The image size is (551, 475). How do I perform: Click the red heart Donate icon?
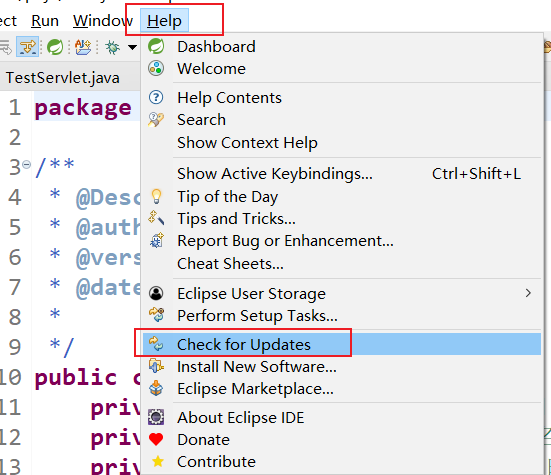(x=156, y=440)
